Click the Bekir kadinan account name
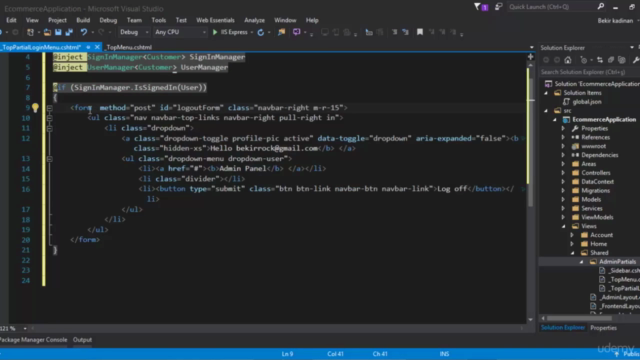This screenshot has width=640, height=360. pos(615,20)
